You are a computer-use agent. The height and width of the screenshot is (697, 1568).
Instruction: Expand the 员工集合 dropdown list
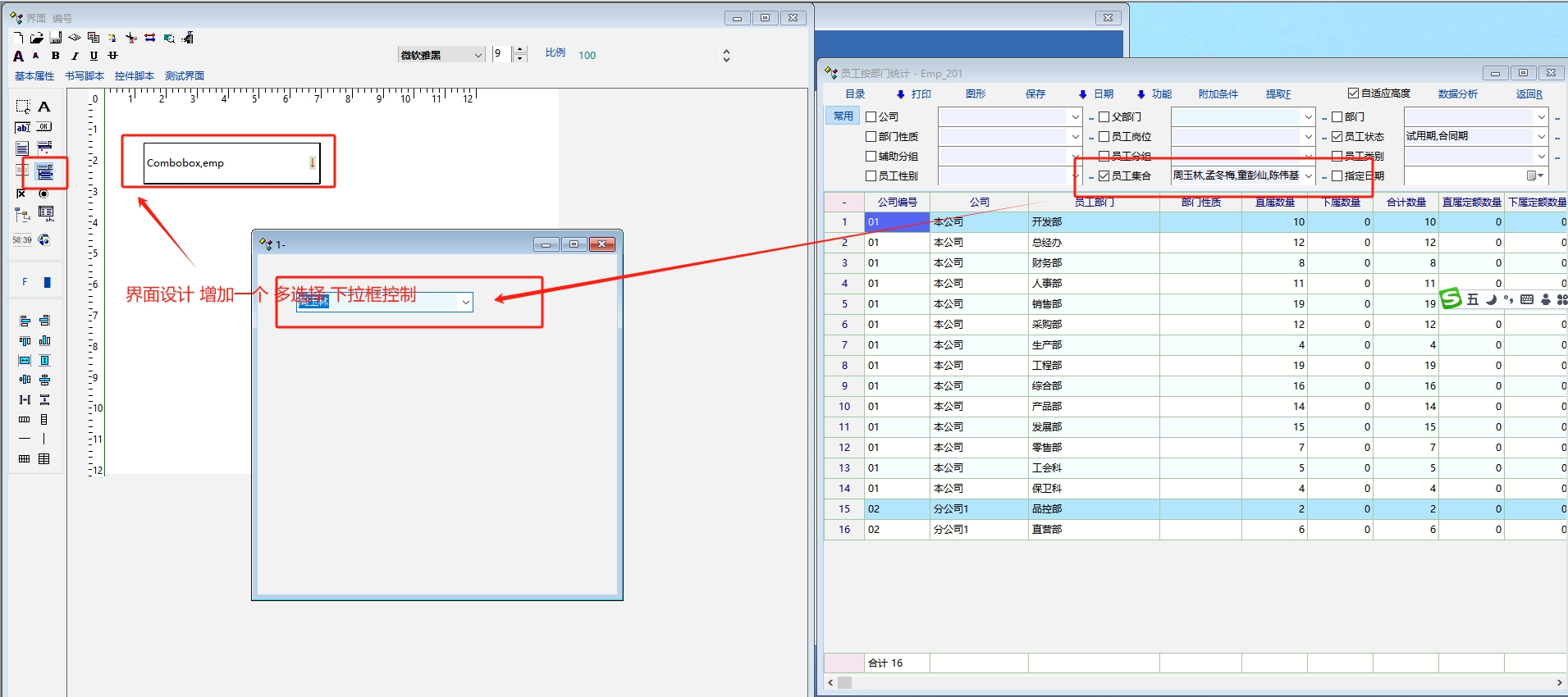click(x=1308, y=176)
